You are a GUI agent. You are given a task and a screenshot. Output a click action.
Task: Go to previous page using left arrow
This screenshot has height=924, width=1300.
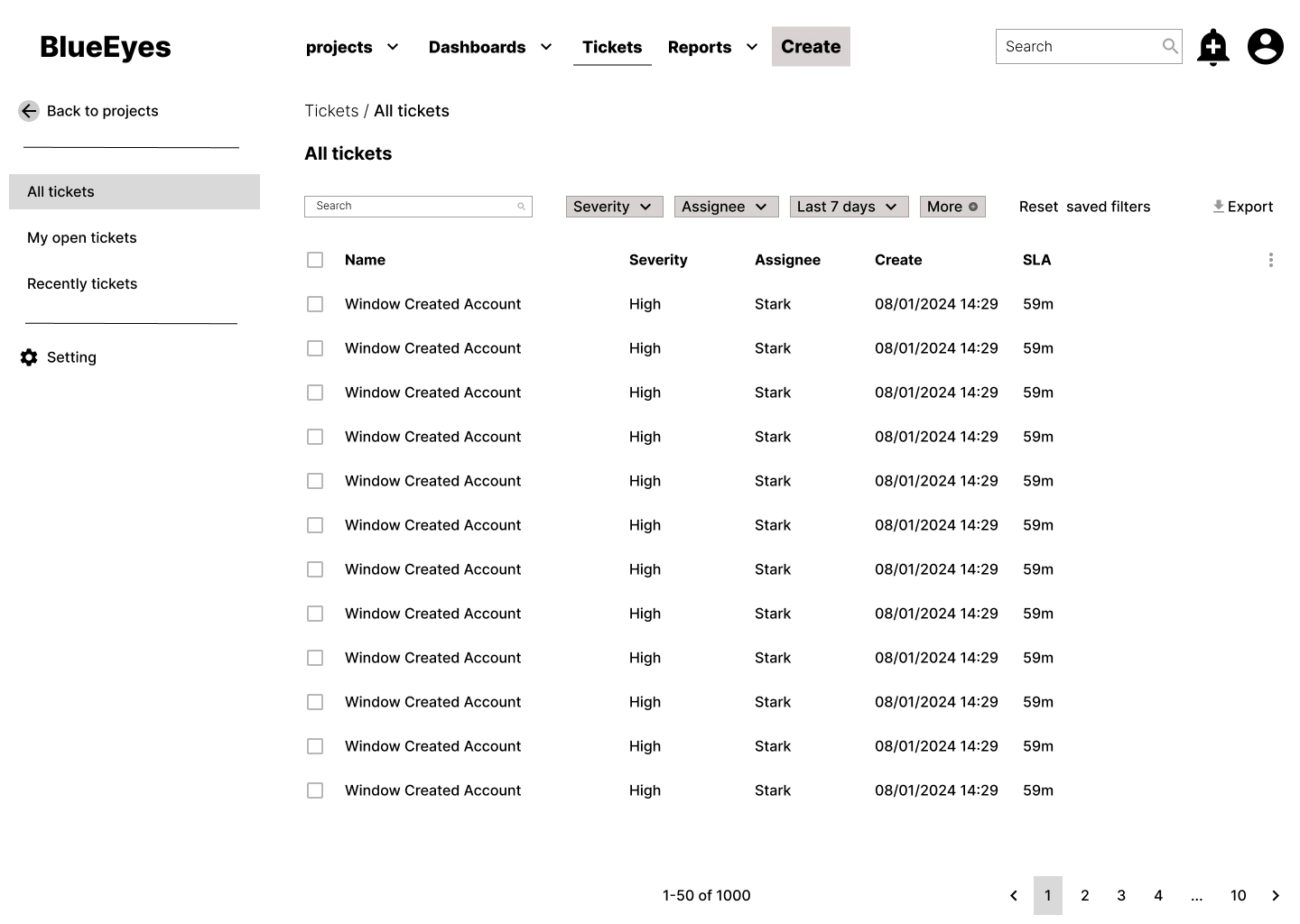pos(1013,895)
